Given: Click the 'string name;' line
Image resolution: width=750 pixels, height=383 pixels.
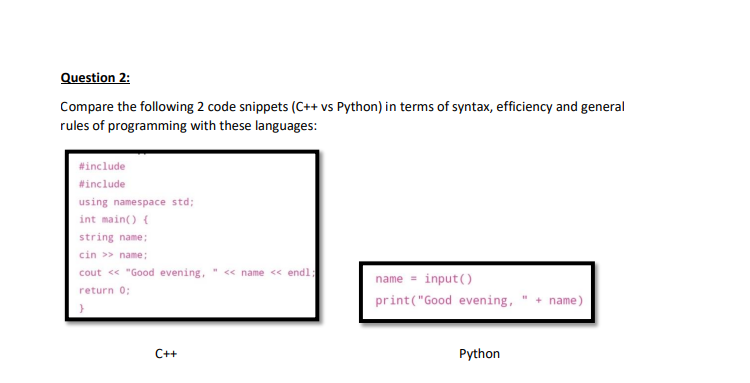Looking at the screenshot, I should pos(113,237).
